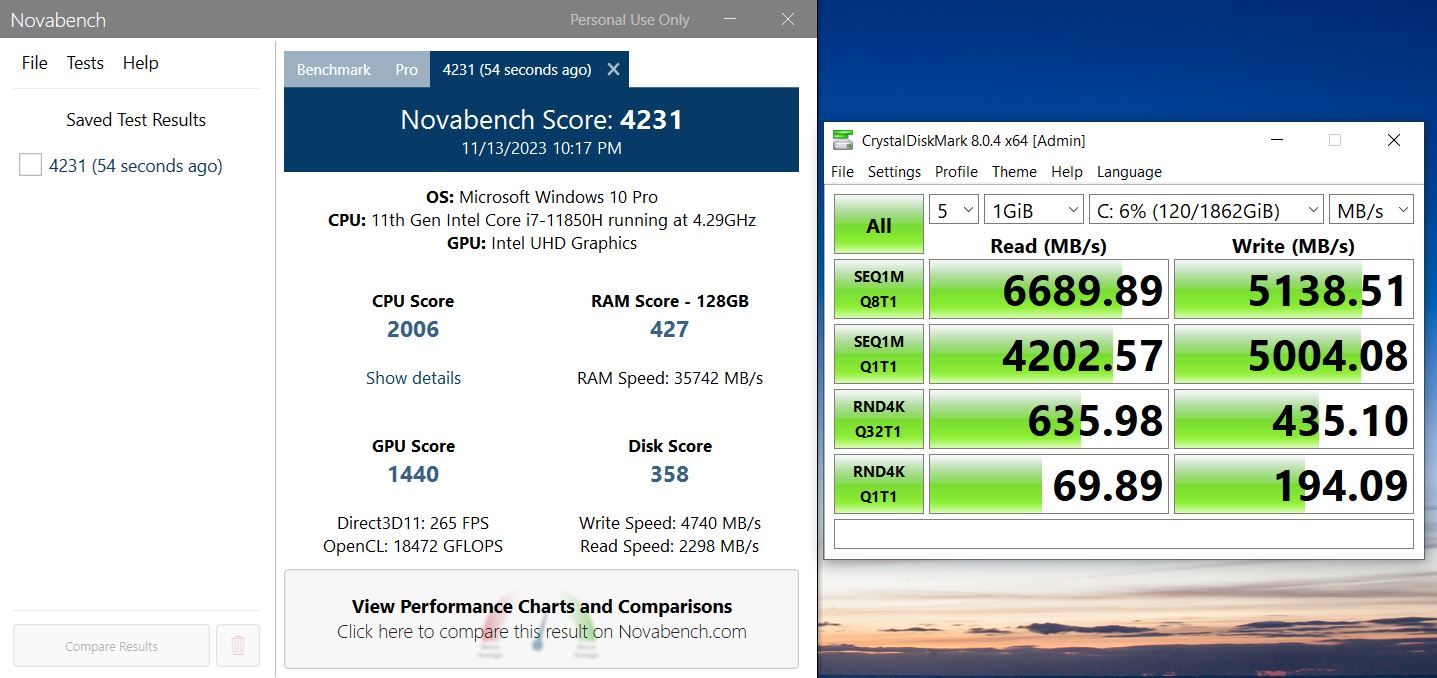
Task: Click the OpenCL: 18472 GFLOPS text
Action: tap(413, 546)
